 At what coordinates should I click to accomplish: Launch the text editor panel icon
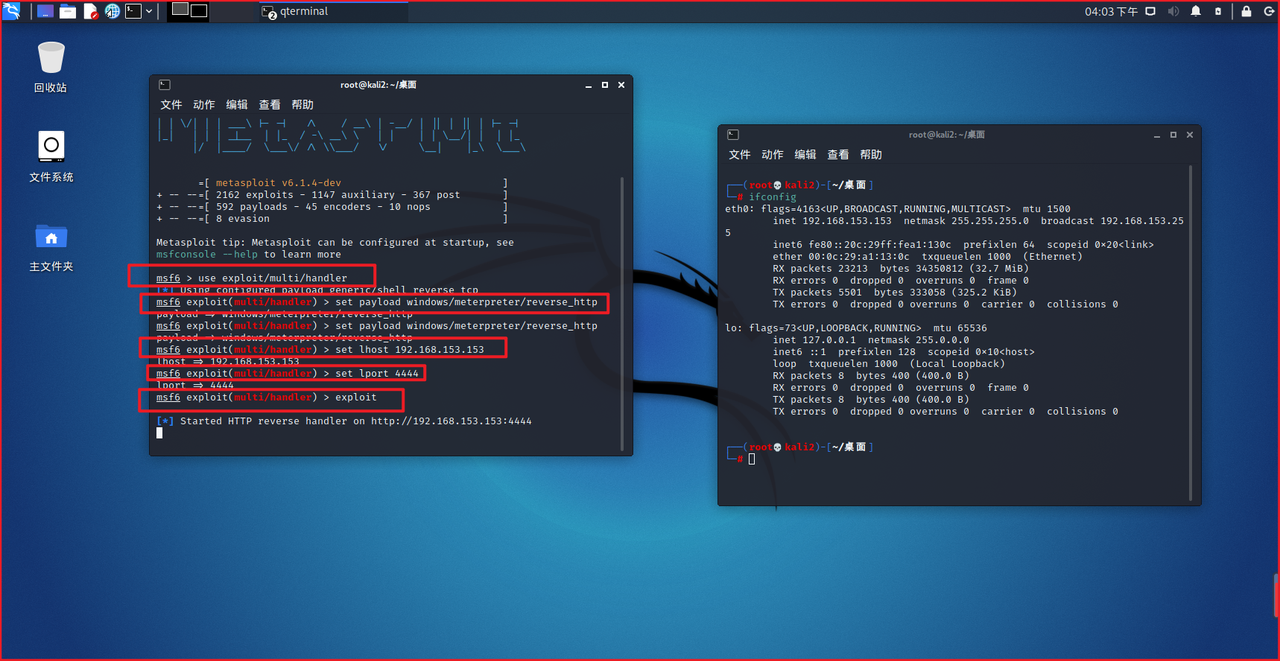point(91,12)
